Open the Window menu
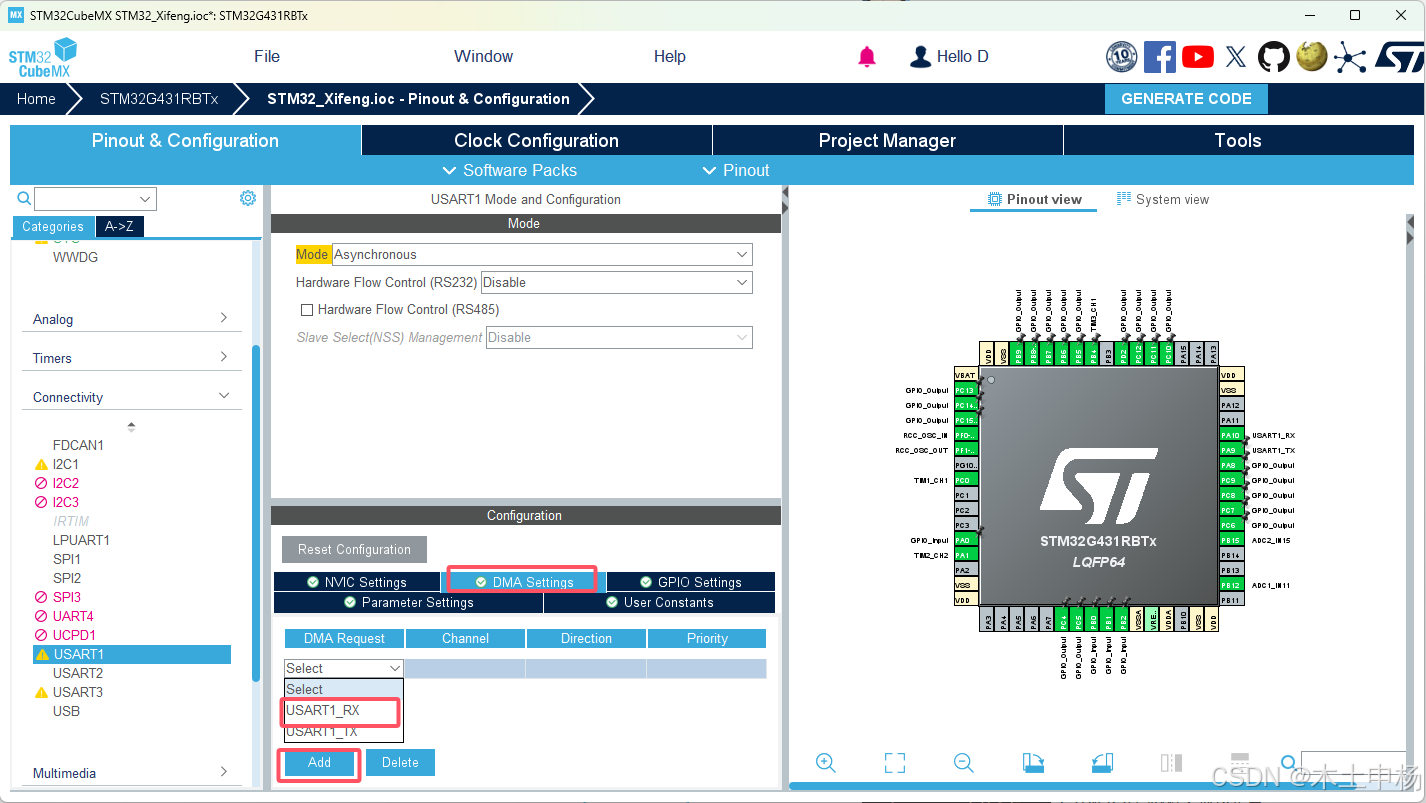The width and height of the screenshot is (1426, 803). [483, 56]
